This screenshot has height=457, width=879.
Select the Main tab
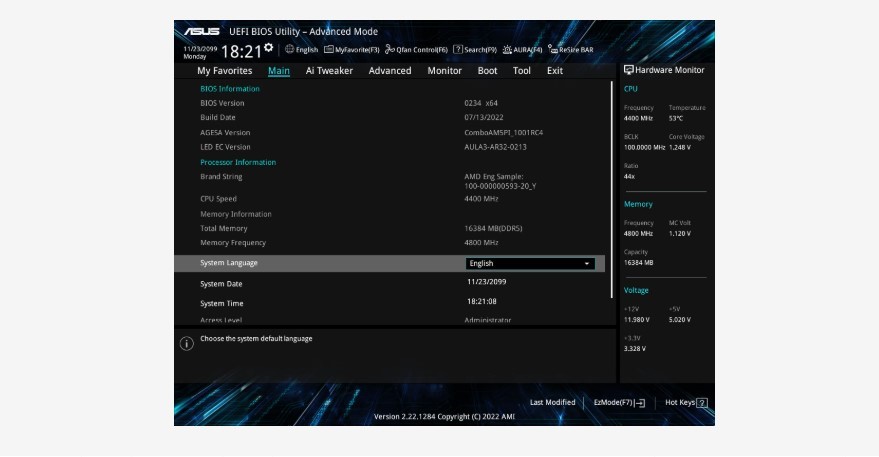[x=279, y=71]
